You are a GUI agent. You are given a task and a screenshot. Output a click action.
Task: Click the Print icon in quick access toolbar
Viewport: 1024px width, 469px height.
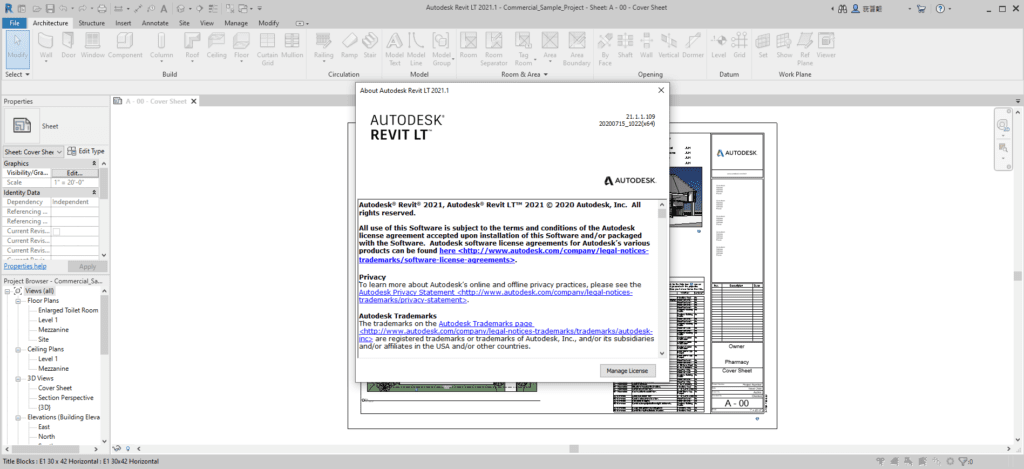[101, 9]
